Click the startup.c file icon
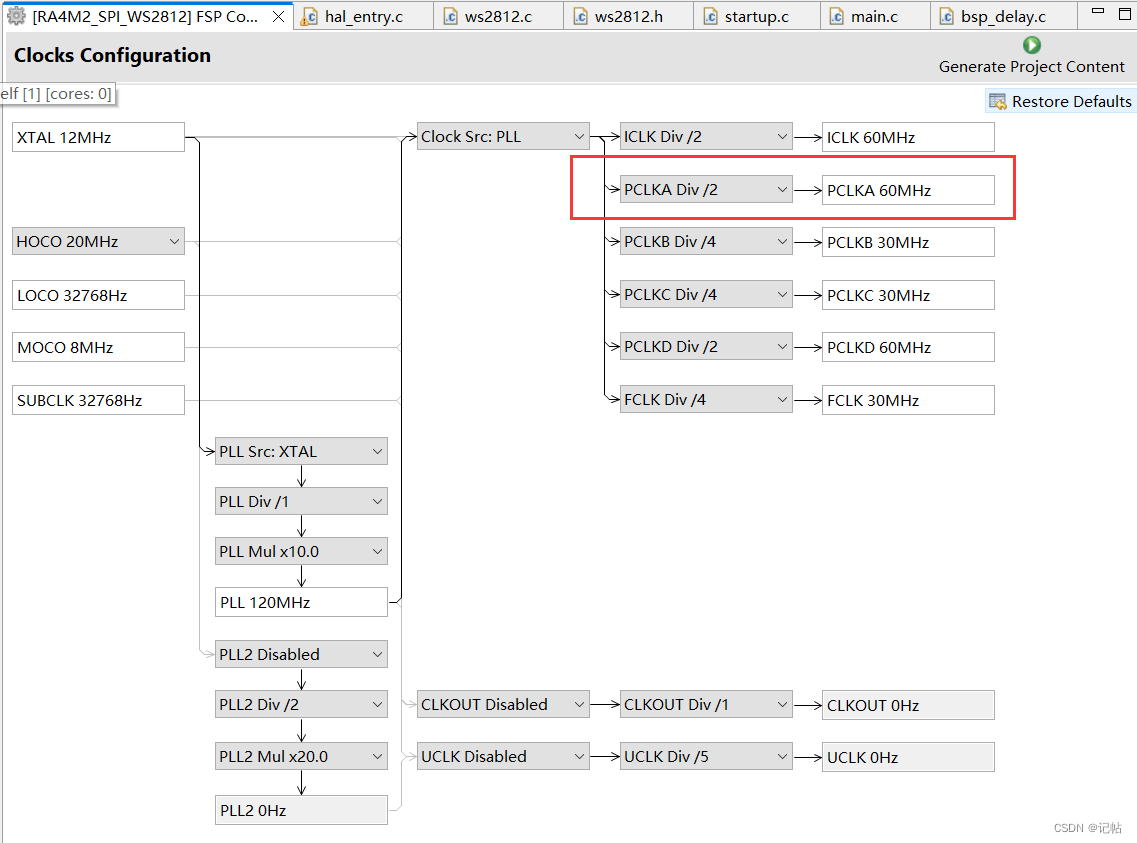 click(711, 17)
